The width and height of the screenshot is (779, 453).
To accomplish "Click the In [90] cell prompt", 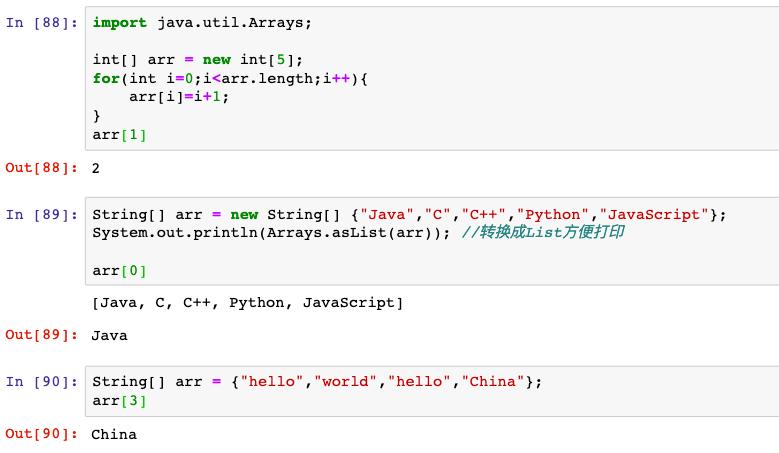I will coord(42,382).
